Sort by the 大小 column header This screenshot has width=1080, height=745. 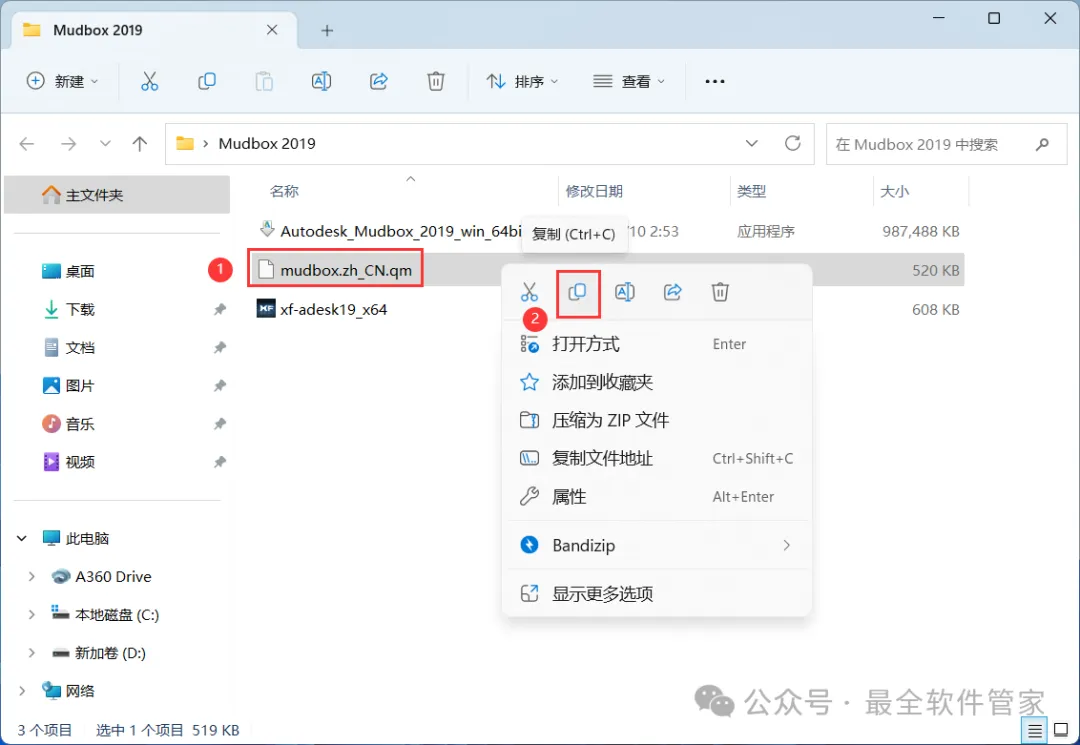[895, 191]
